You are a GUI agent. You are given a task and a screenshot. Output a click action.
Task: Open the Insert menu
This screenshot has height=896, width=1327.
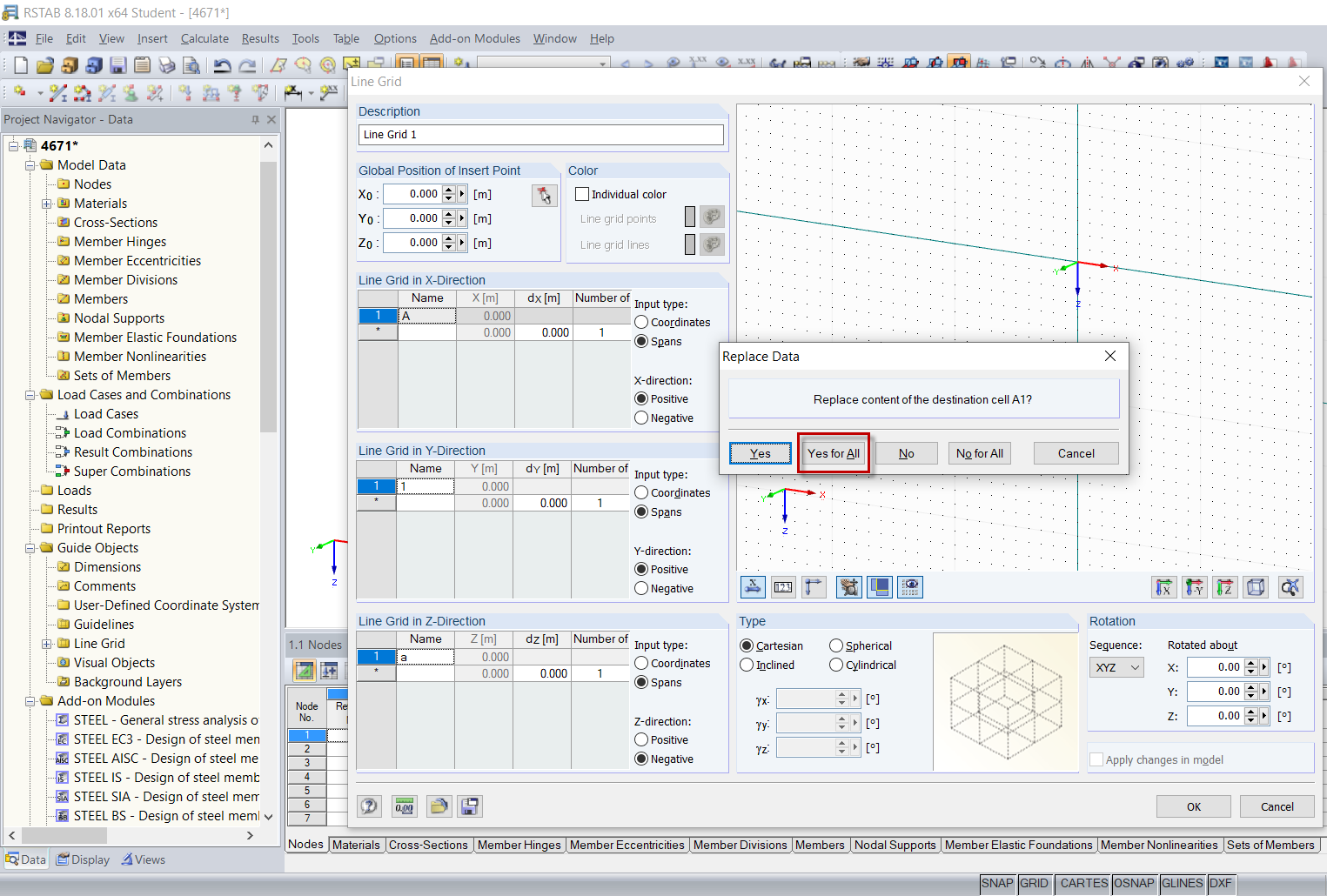coord(152,38)
